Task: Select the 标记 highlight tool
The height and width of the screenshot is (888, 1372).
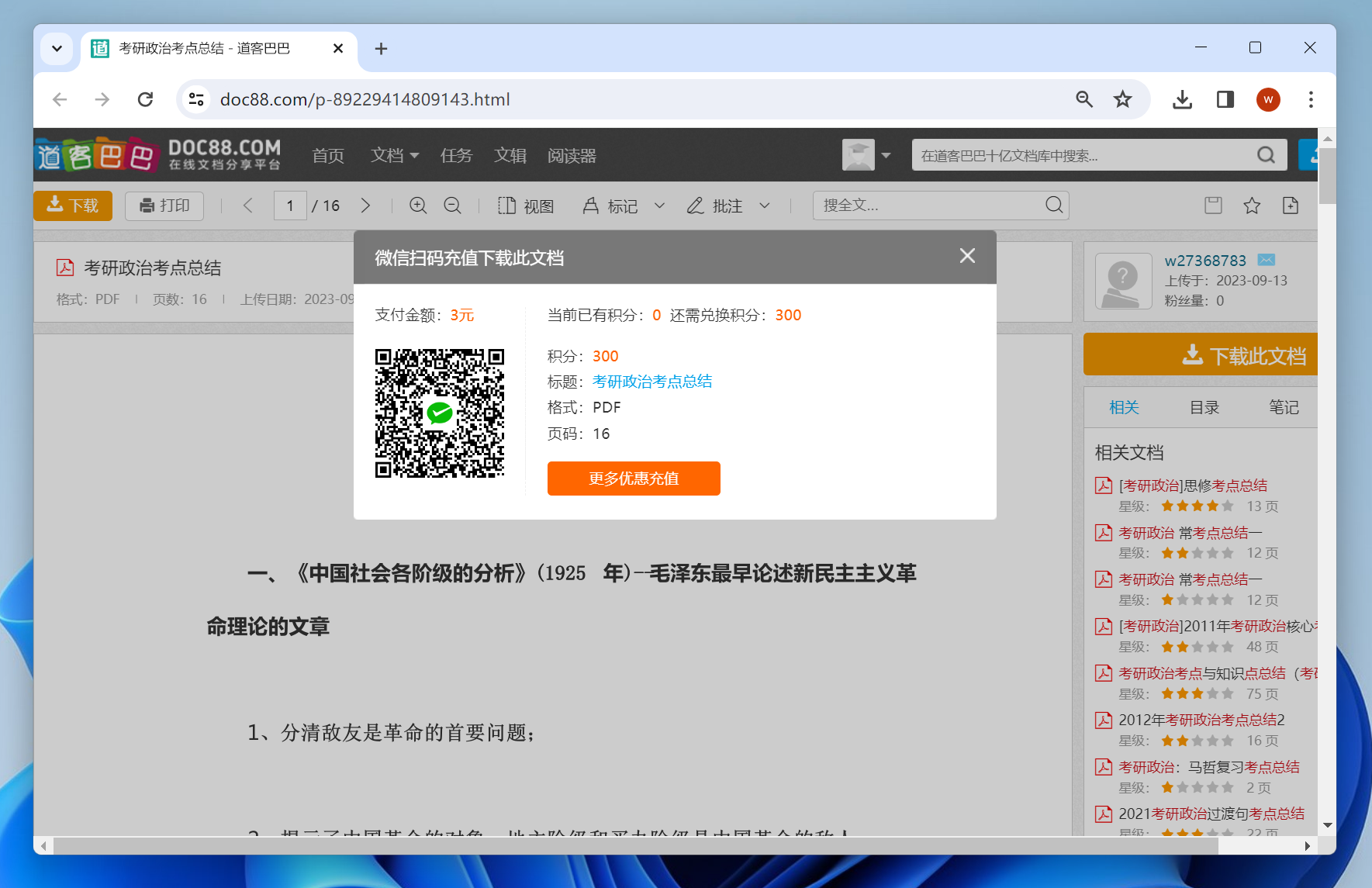Action: pyautogui.click(x=610, y=206)
